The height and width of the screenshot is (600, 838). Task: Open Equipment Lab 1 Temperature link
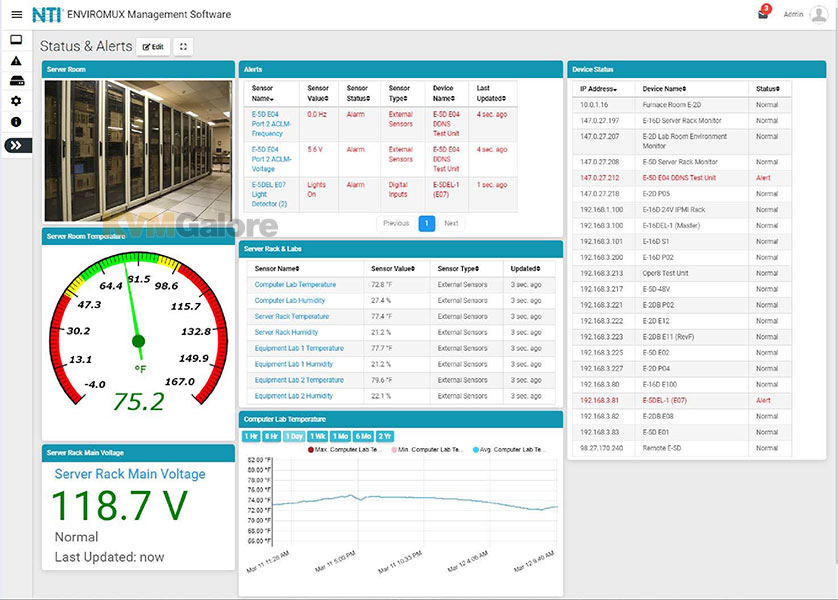tap(299, 348)
